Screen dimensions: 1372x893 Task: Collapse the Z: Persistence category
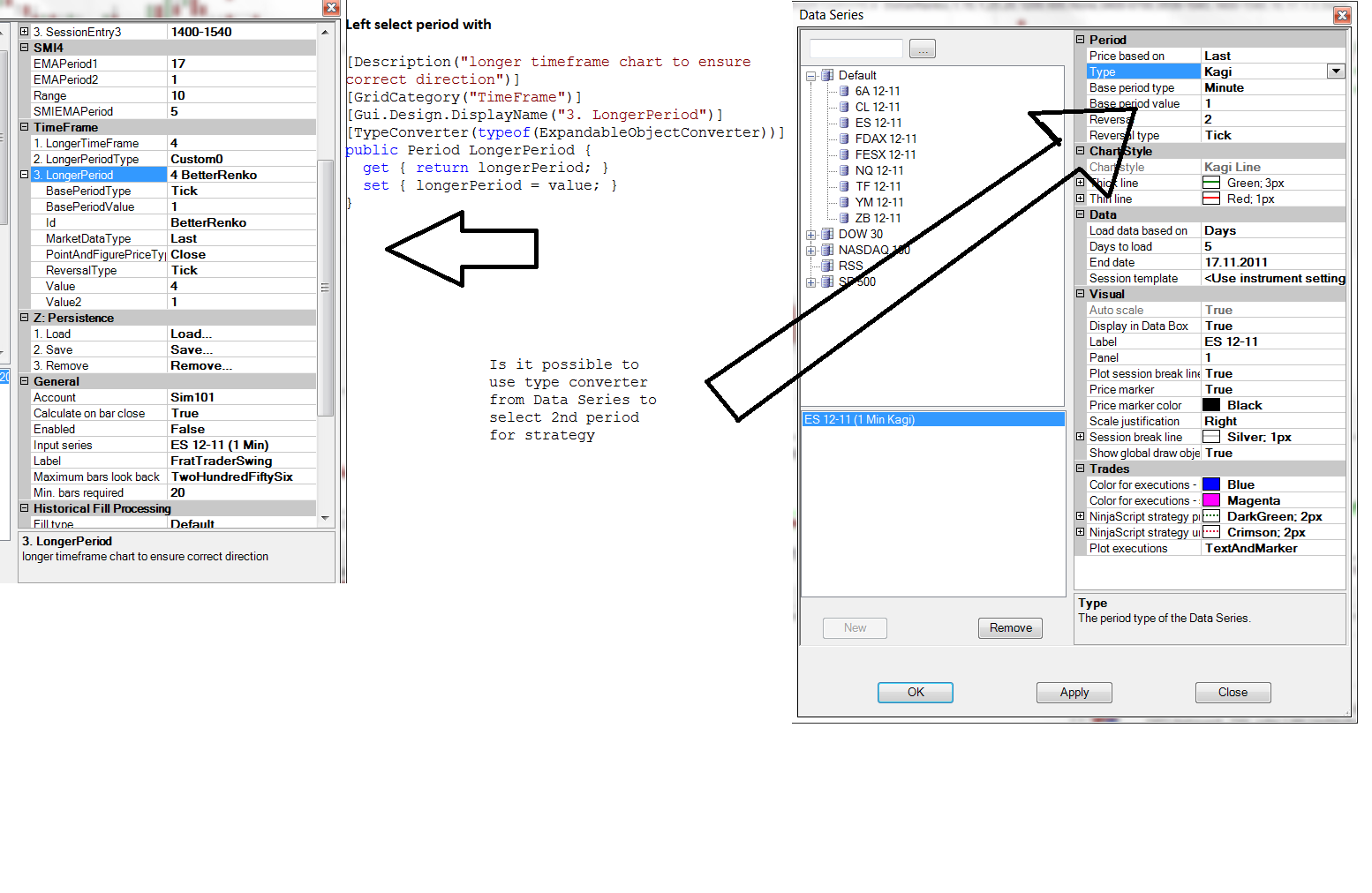25,318
